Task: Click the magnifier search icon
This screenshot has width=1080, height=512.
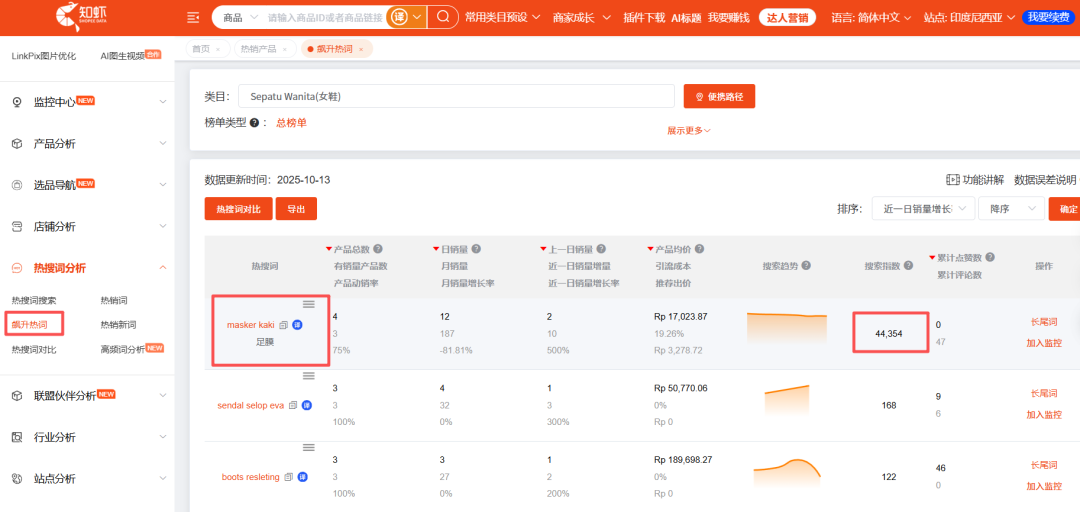Action: [444, 17]
